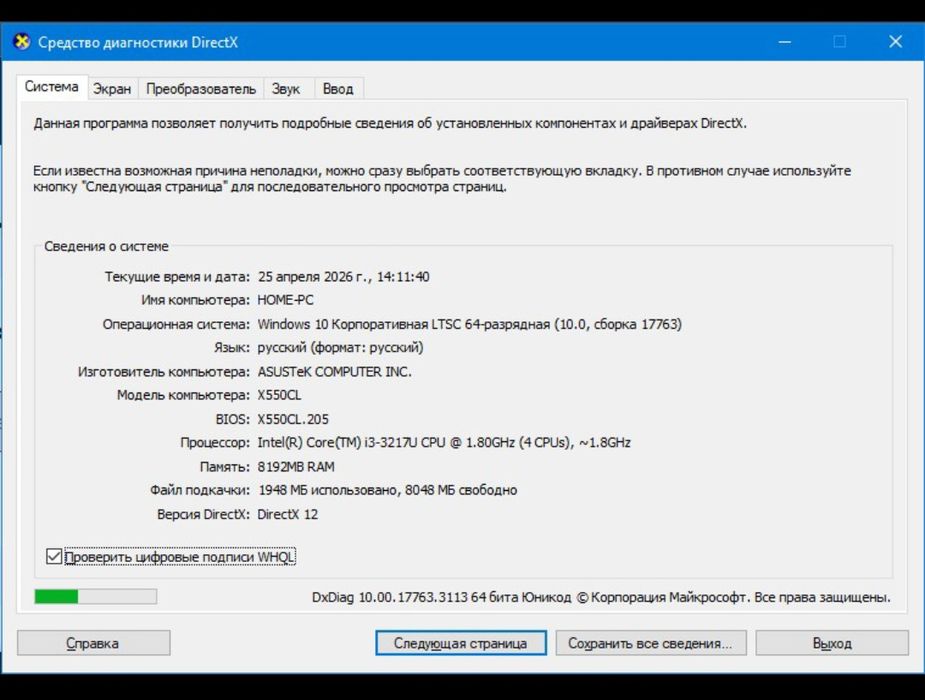Click the Справка button
Viewport: 925px width, 700px height.
point(93,643)
